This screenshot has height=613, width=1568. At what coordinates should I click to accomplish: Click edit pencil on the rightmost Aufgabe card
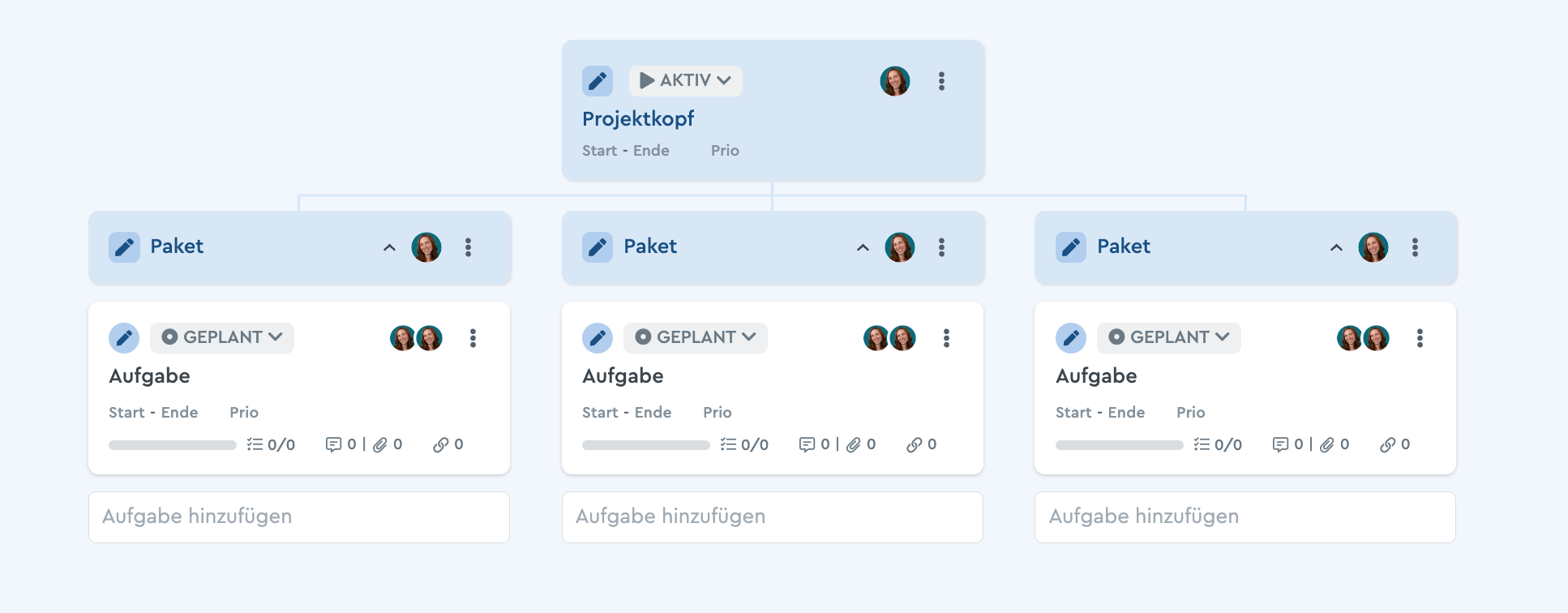1071,338
